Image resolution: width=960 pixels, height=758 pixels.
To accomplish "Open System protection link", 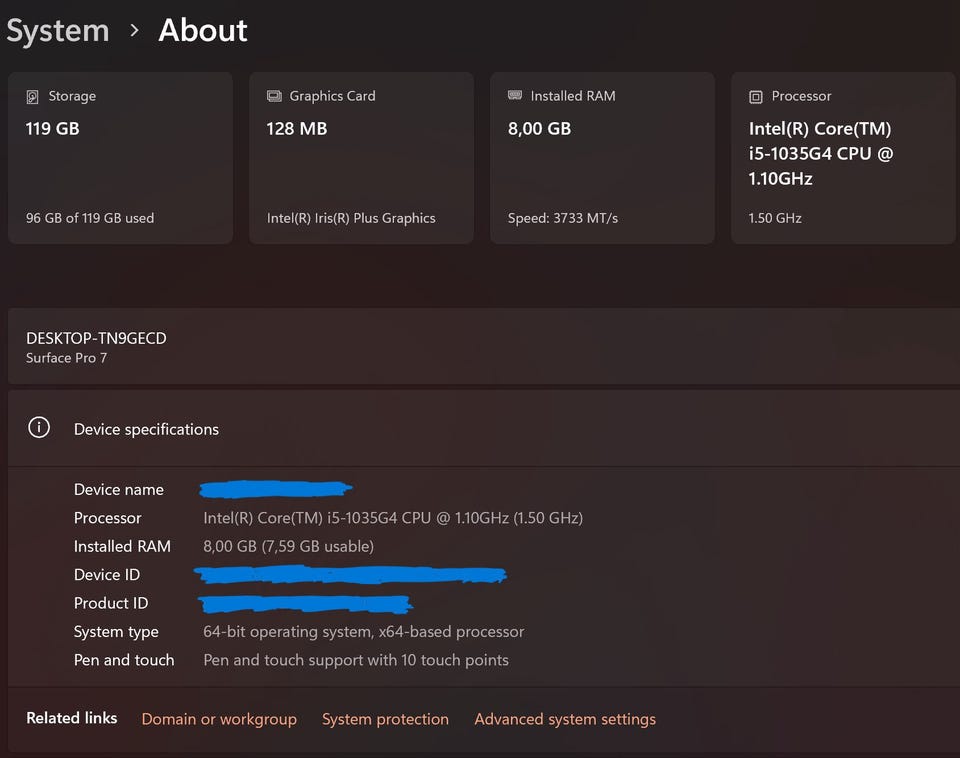I will pos(385,719).
